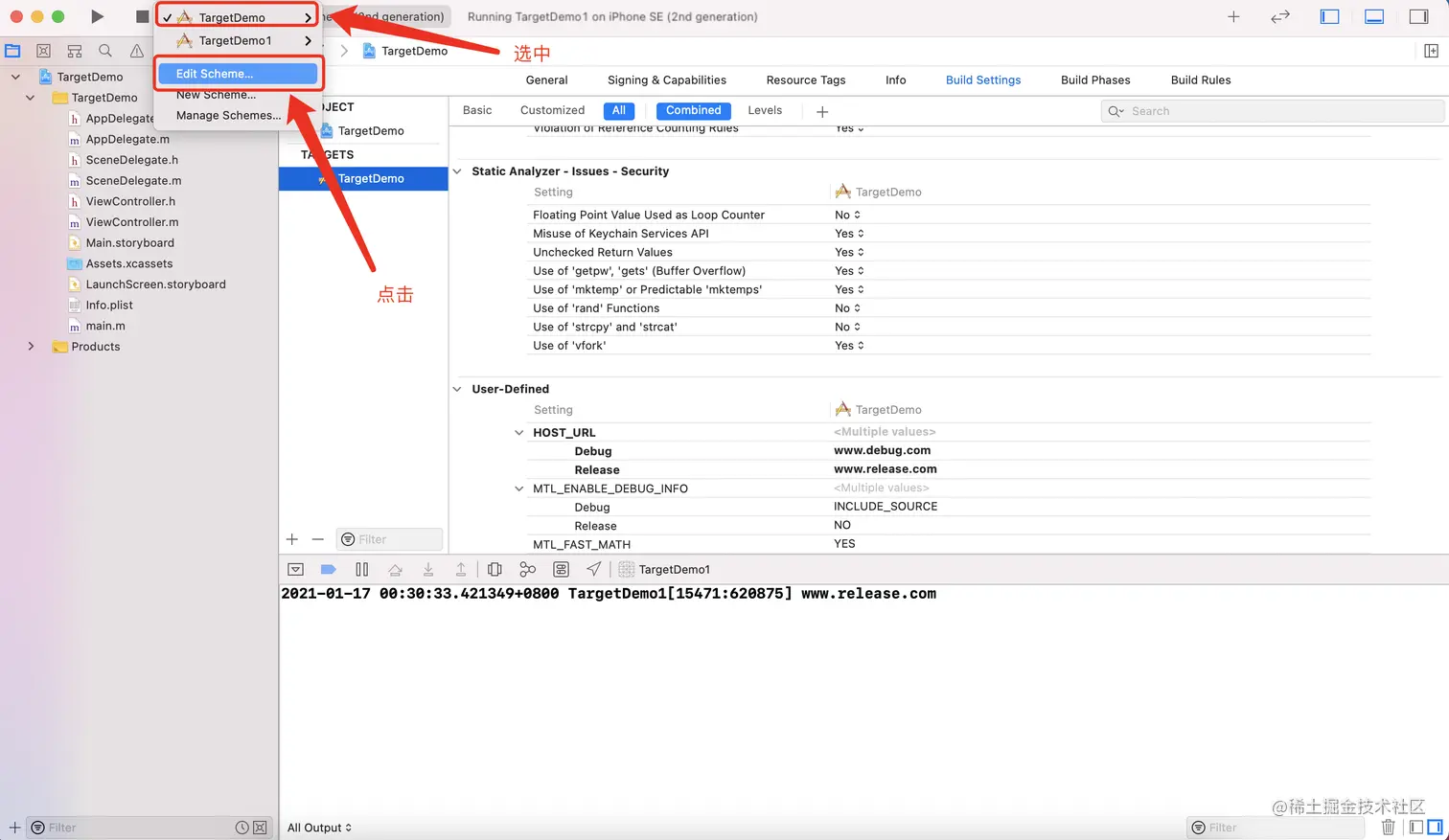Click the add build setting plus button
The height and width of the screenshot is (840, 1449).
point(822,111)
